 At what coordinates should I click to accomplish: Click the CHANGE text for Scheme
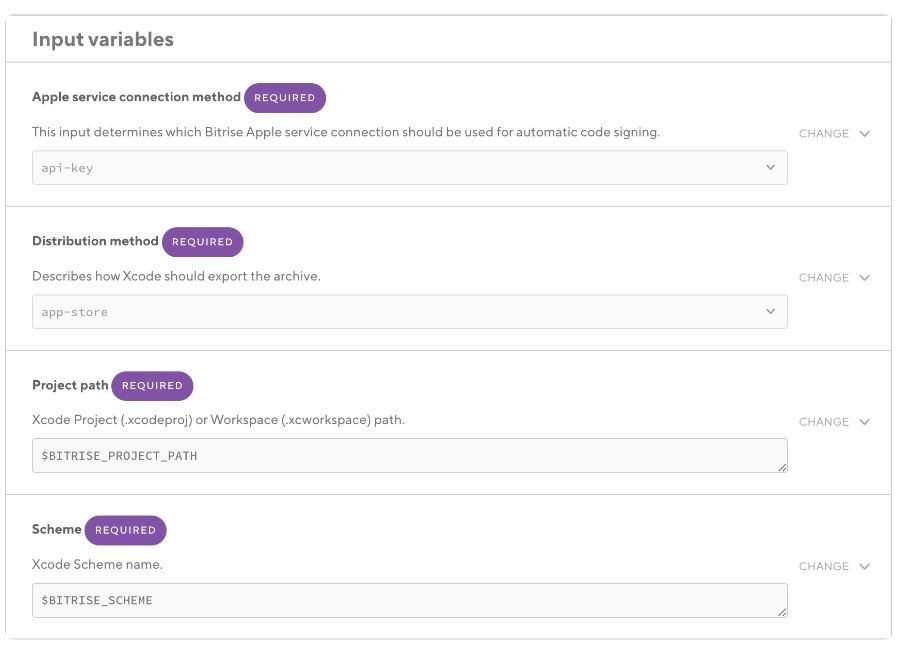tap(823, 566)
